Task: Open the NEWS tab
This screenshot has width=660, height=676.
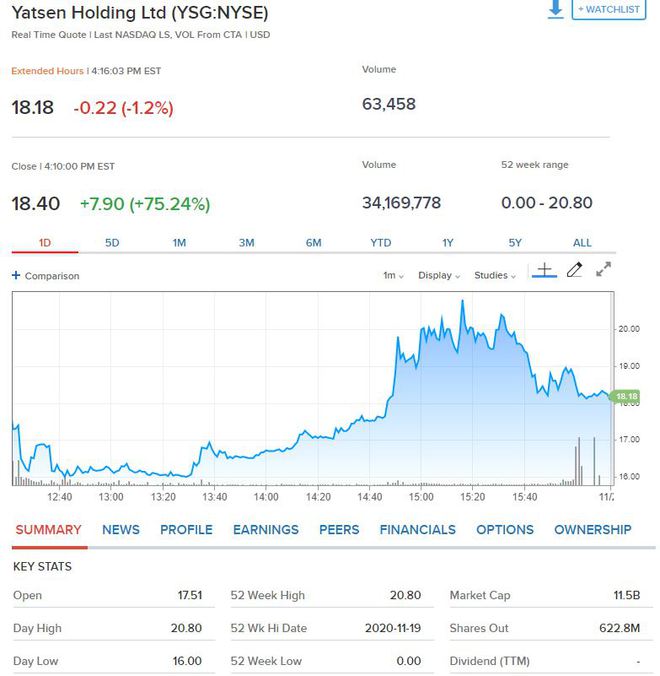Action: (121, 530)
